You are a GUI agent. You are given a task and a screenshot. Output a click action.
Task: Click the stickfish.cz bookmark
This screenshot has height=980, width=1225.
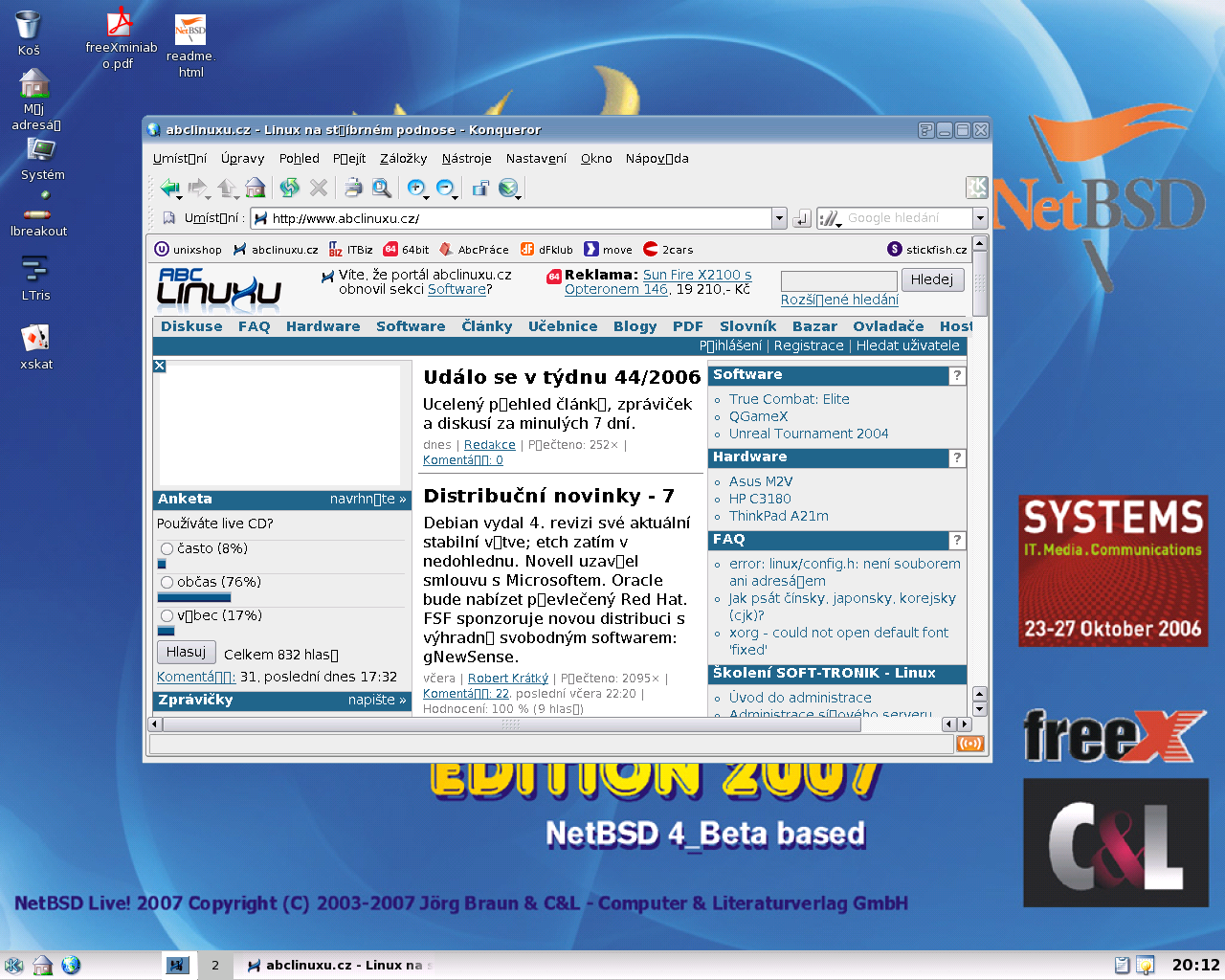(x=927, y=249)
